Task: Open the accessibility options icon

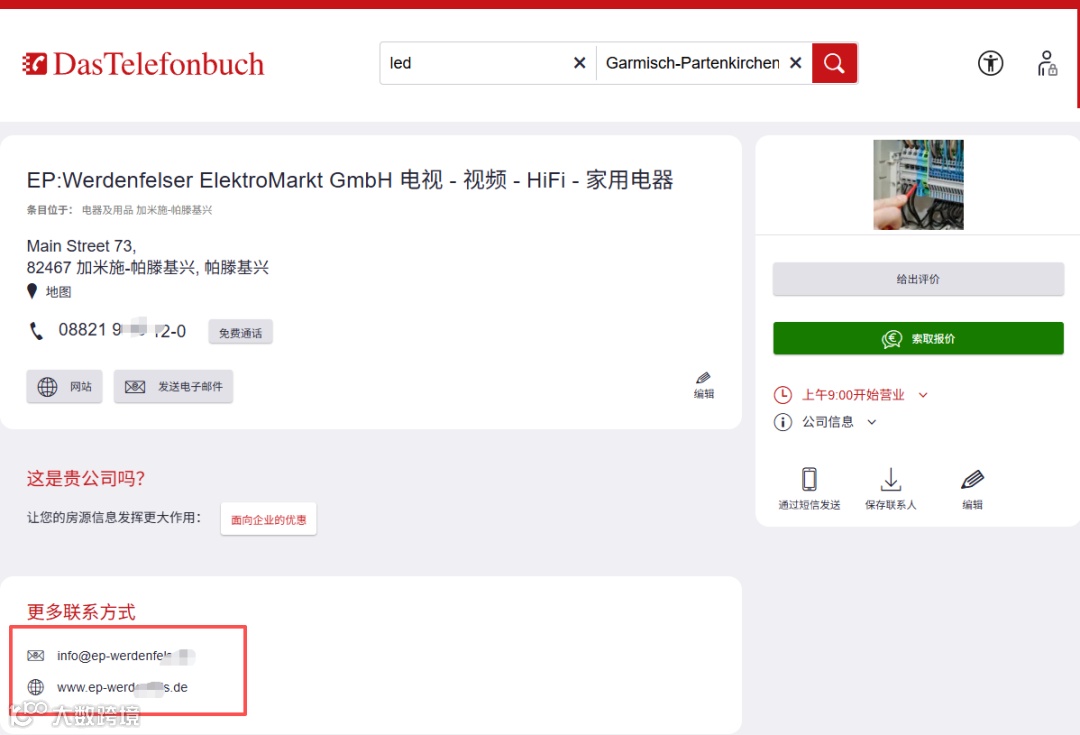Action: 990,63
